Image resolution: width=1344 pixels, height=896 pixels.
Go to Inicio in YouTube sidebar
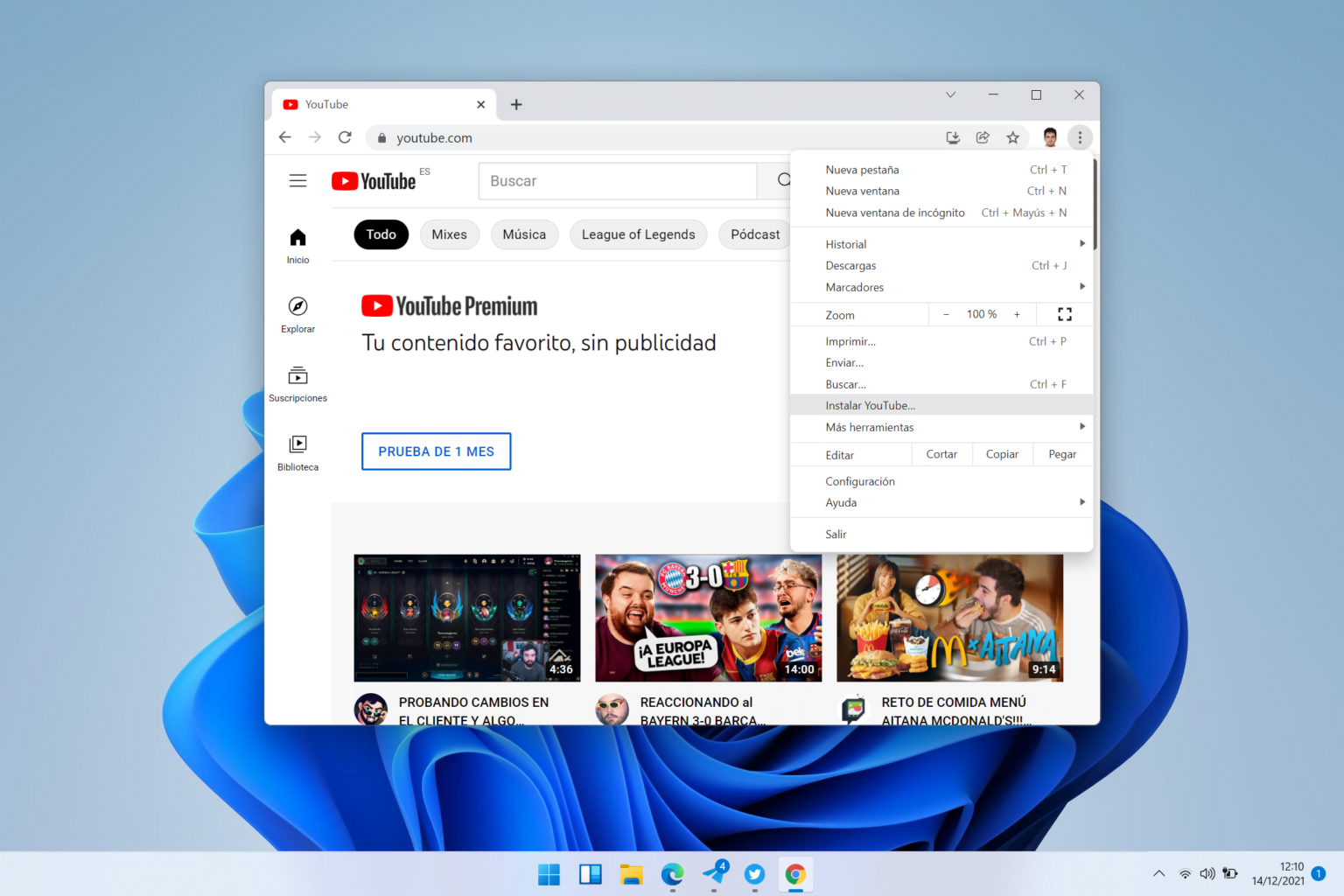coord(297,246)
